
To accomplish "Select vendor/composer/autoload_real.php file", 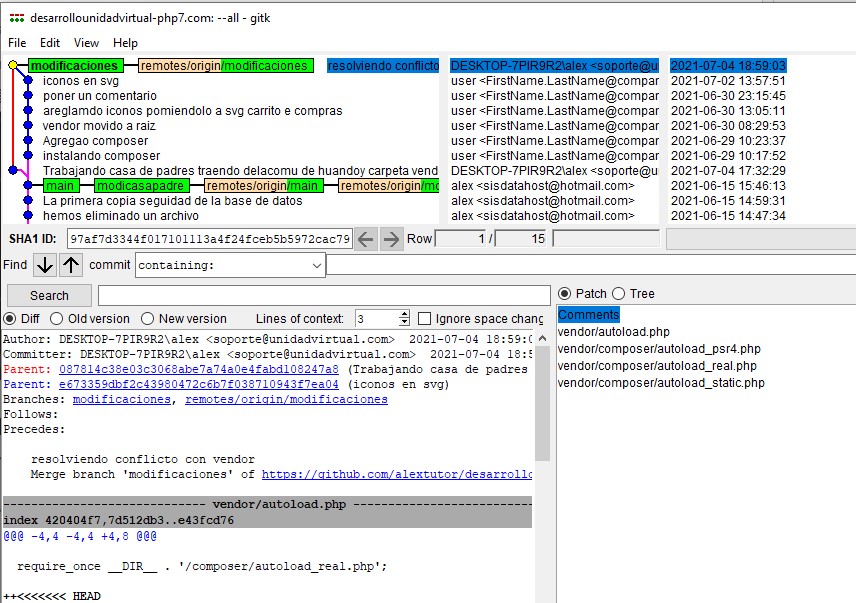I will pyautogui.click(x=657, y=366).
